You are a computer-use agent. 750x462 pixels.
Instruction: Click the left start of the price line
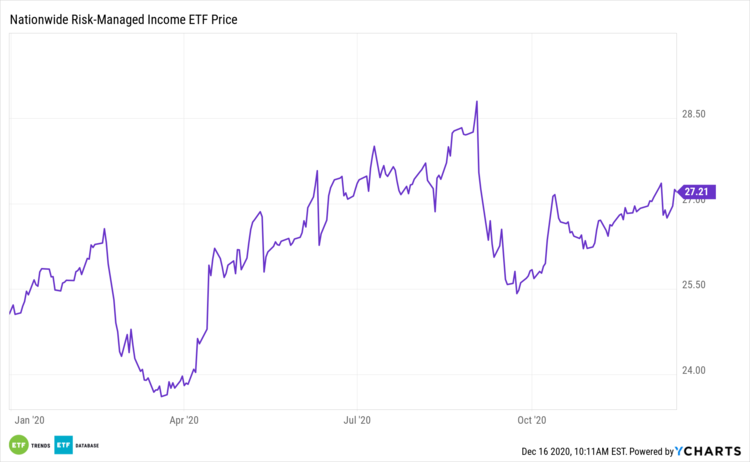click(10, 313)
